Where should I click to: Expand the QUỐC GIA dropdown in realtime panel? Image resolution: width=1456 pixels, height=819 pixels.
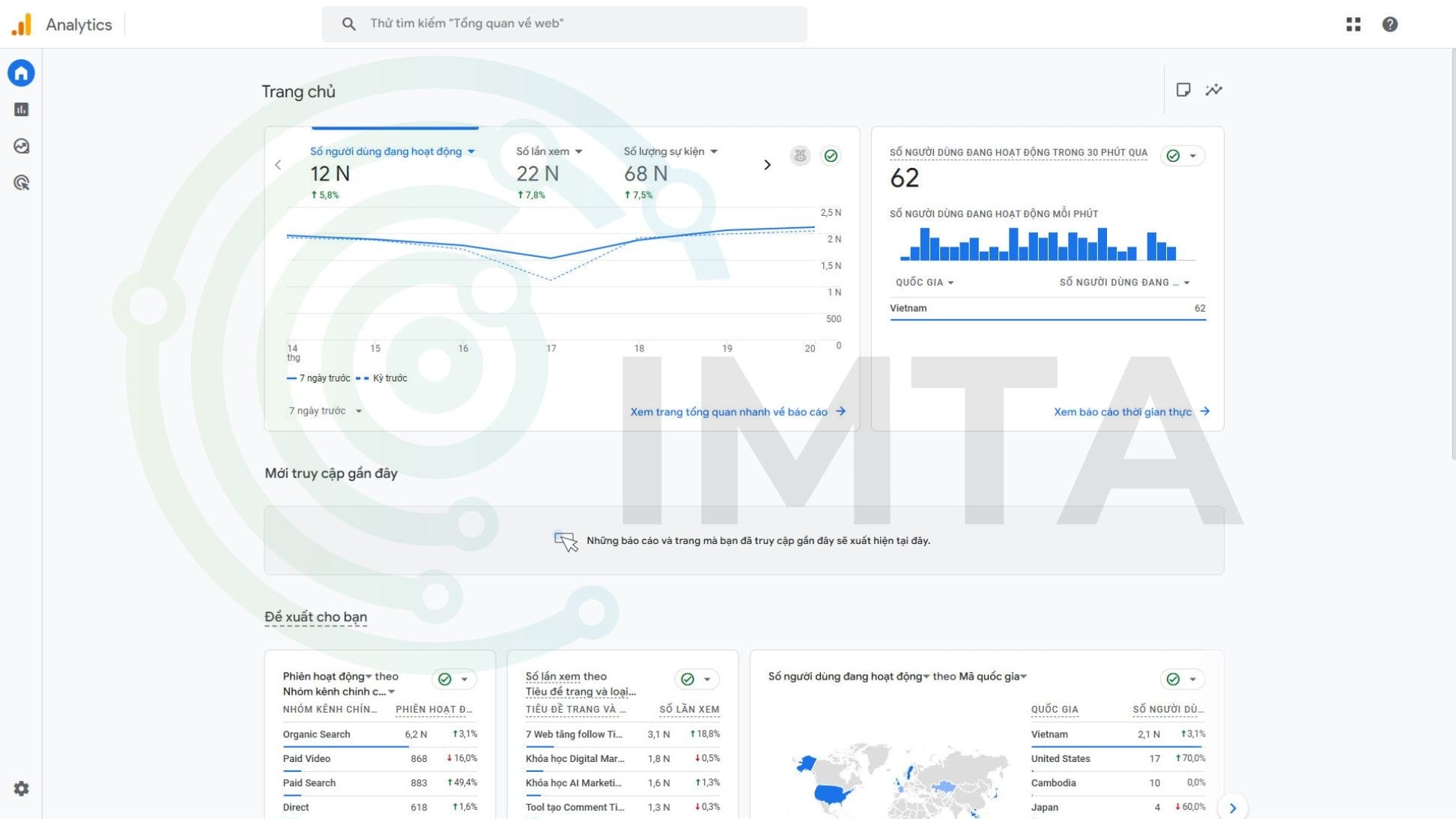923,282
